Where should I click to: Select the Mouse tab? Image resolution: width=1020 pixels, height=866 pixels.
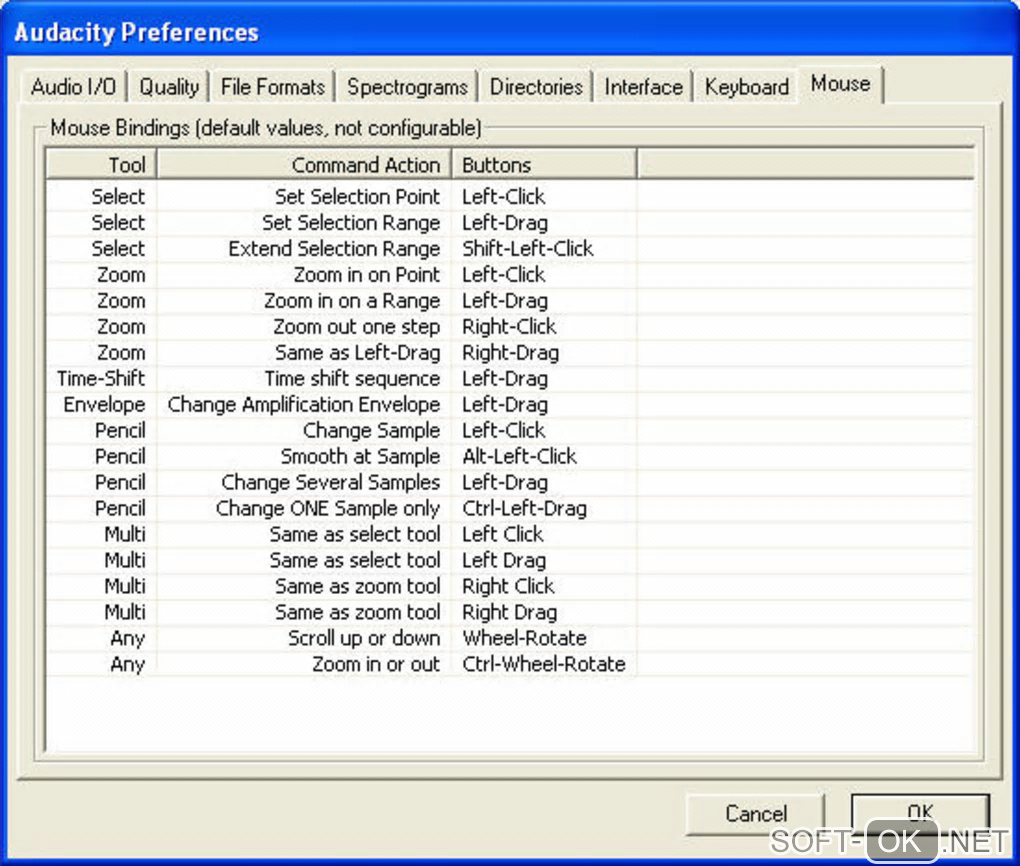[840, 84]
